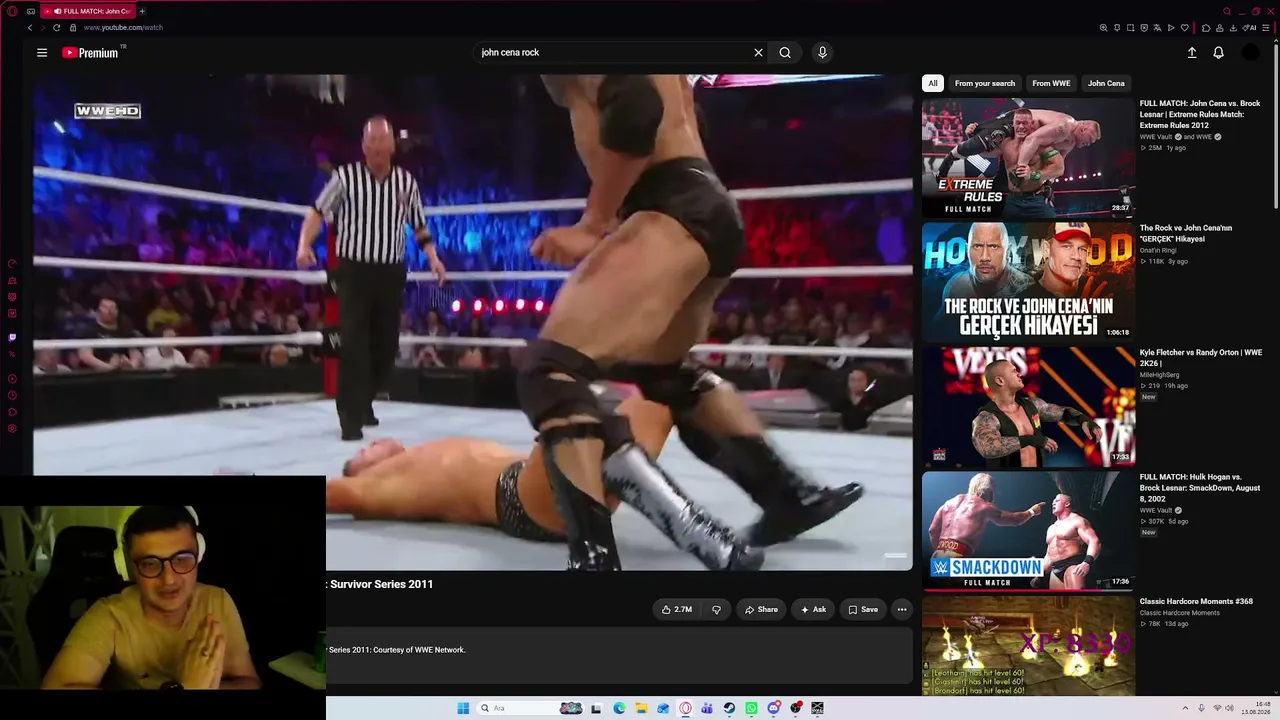Image resolution: width=1280 pixels, height=720 pixels.
Task: Open Cena vs. Lesnar Extreme Rules title
Action: point(1200,114)
